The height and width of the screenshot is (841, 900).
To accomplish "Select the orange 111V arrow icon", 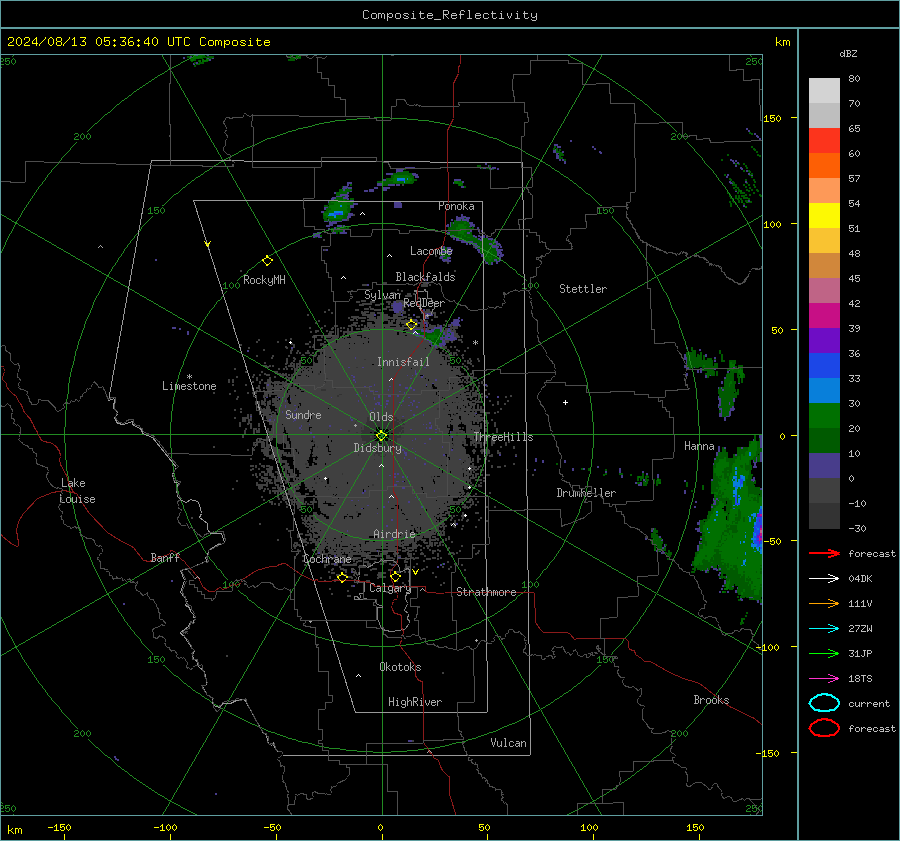I will click(x=824, y=603).
